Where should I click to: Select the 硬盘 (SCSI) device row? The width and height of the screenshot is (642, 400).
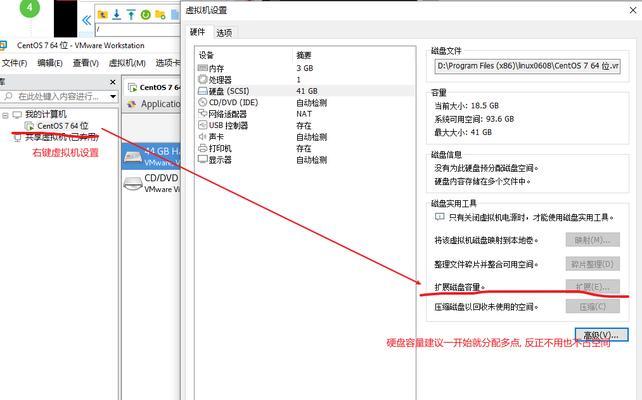click(x=305, y=91)
